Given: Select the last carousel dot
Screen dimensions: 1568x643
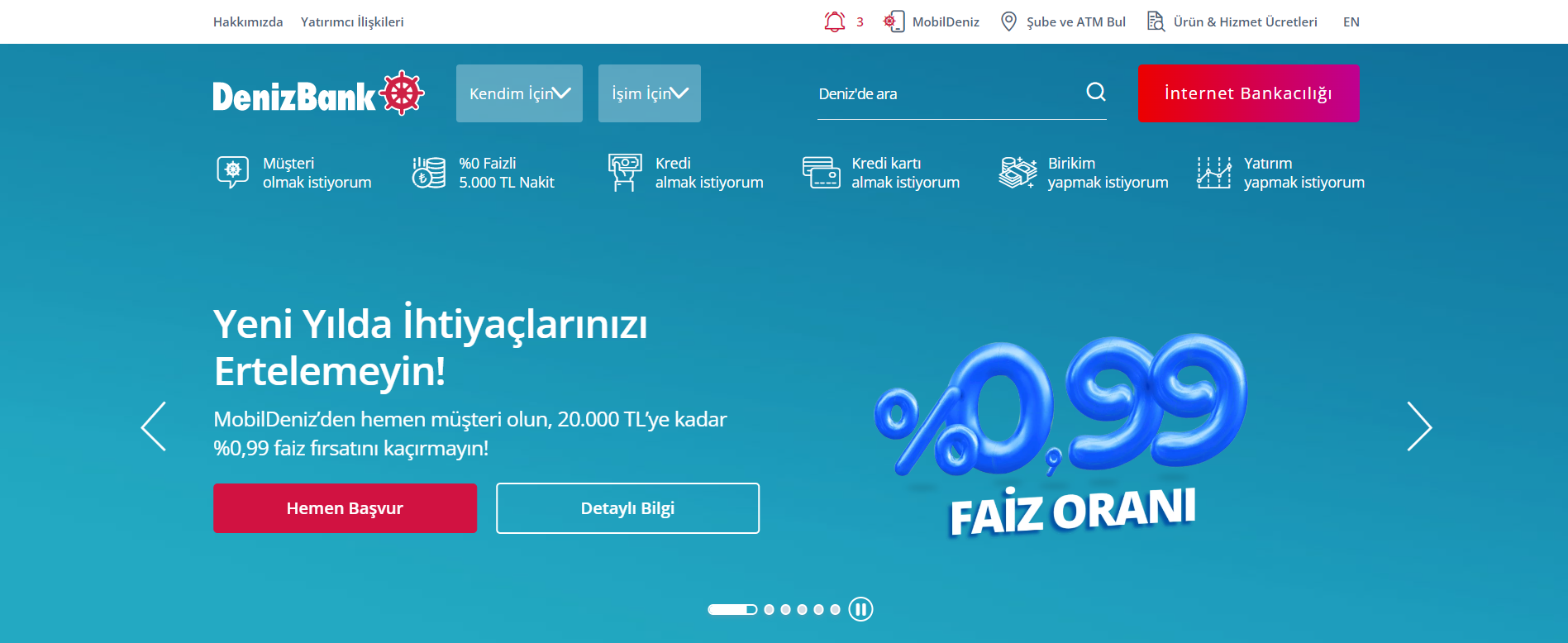Looking at the screenshot, I should (x=836, y=609).
